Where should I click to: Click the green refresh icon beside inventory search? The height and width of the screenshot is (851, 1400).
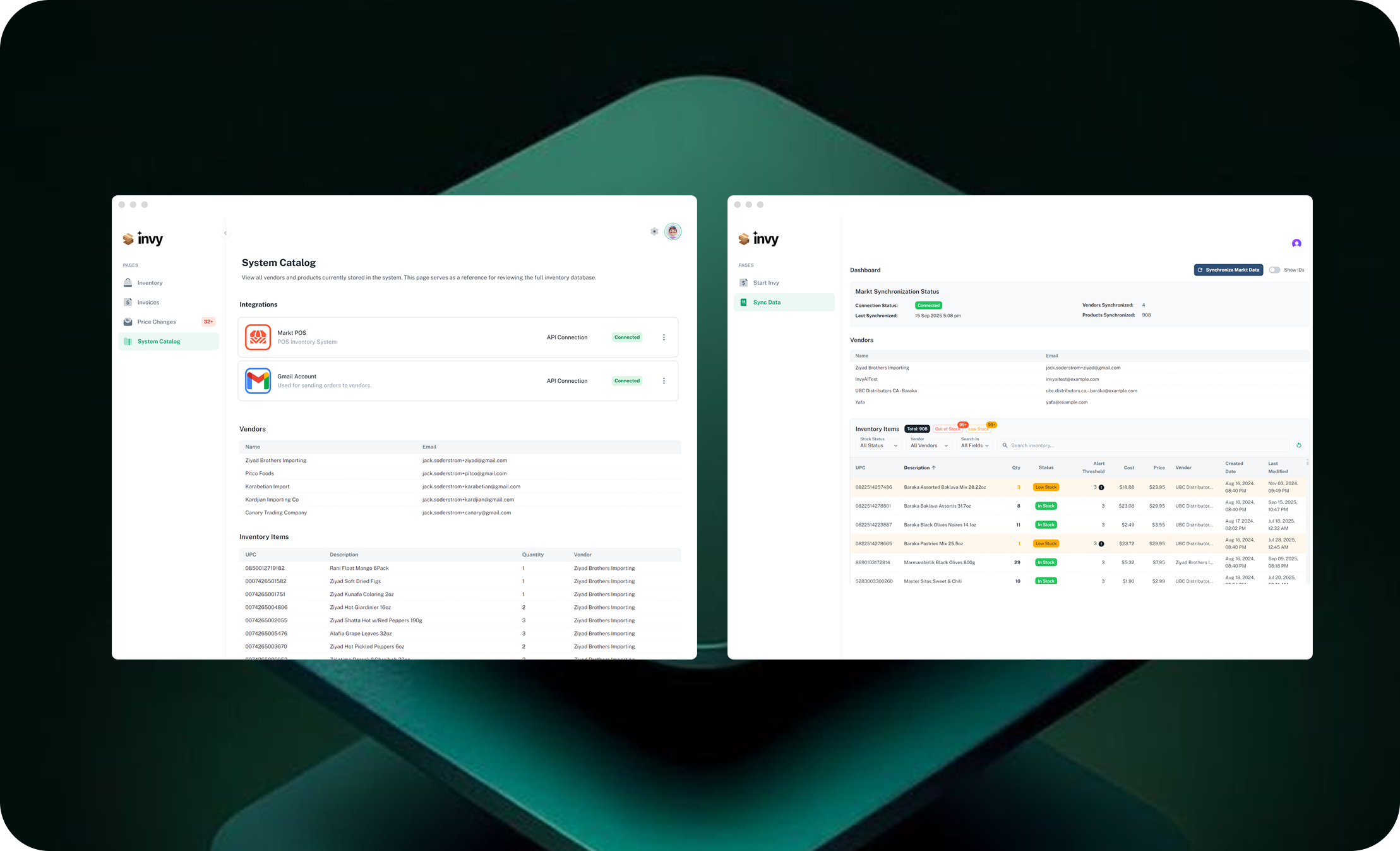[1299, 445]
